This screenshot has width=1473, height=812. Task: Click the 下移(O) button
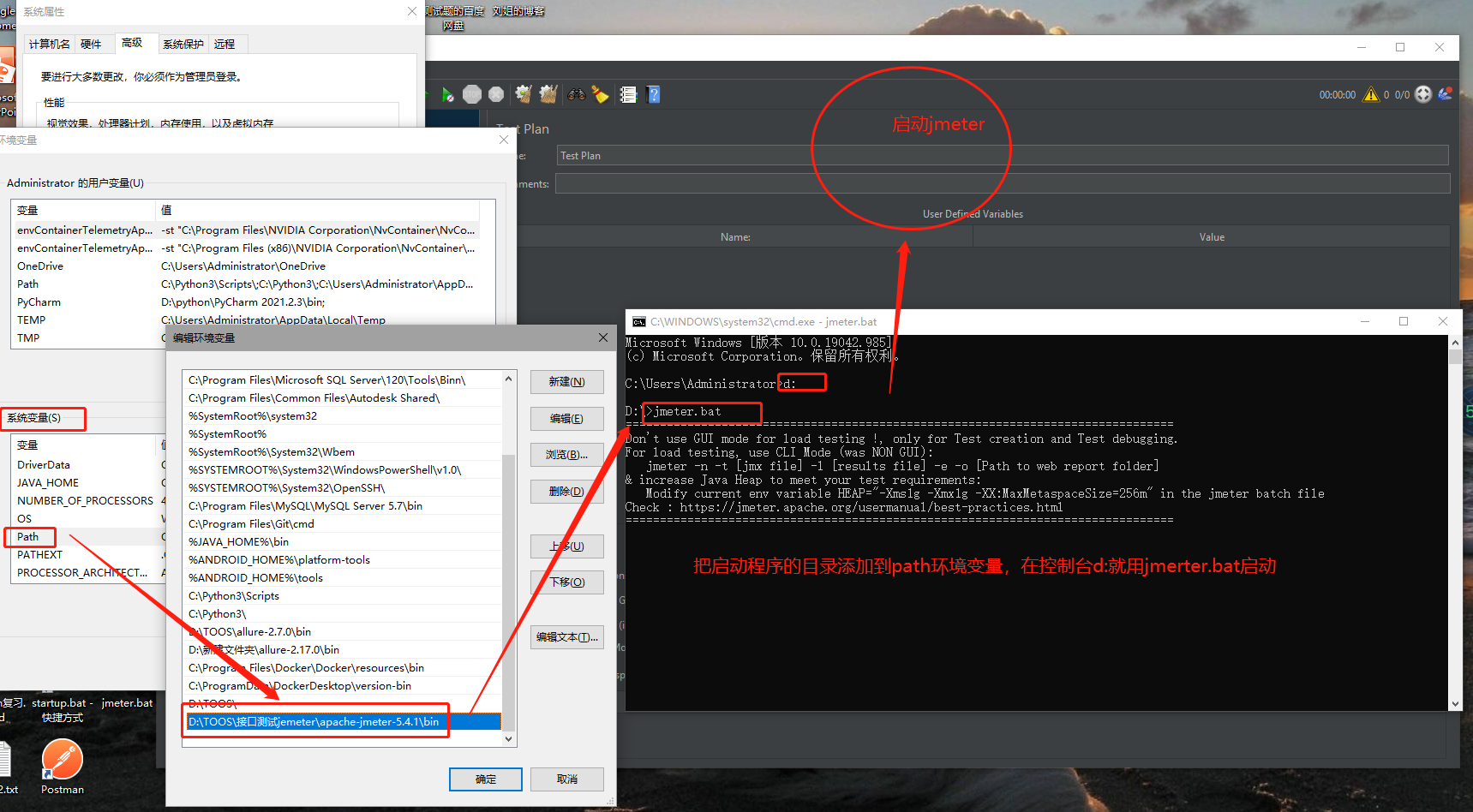click(x=567, y=582)
